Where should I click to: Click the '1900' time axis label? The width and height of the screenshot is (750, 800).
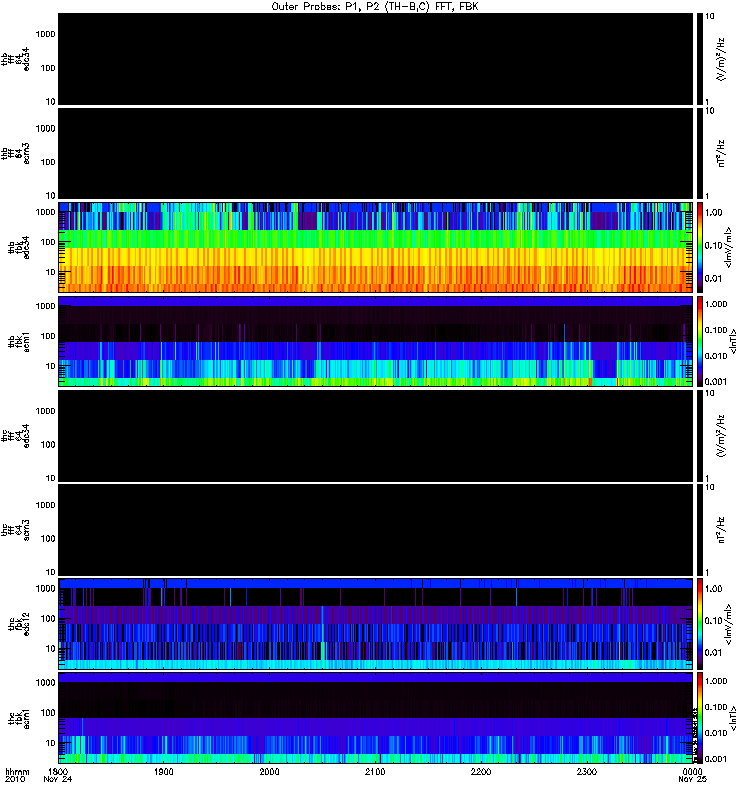[x=164, y=772]
